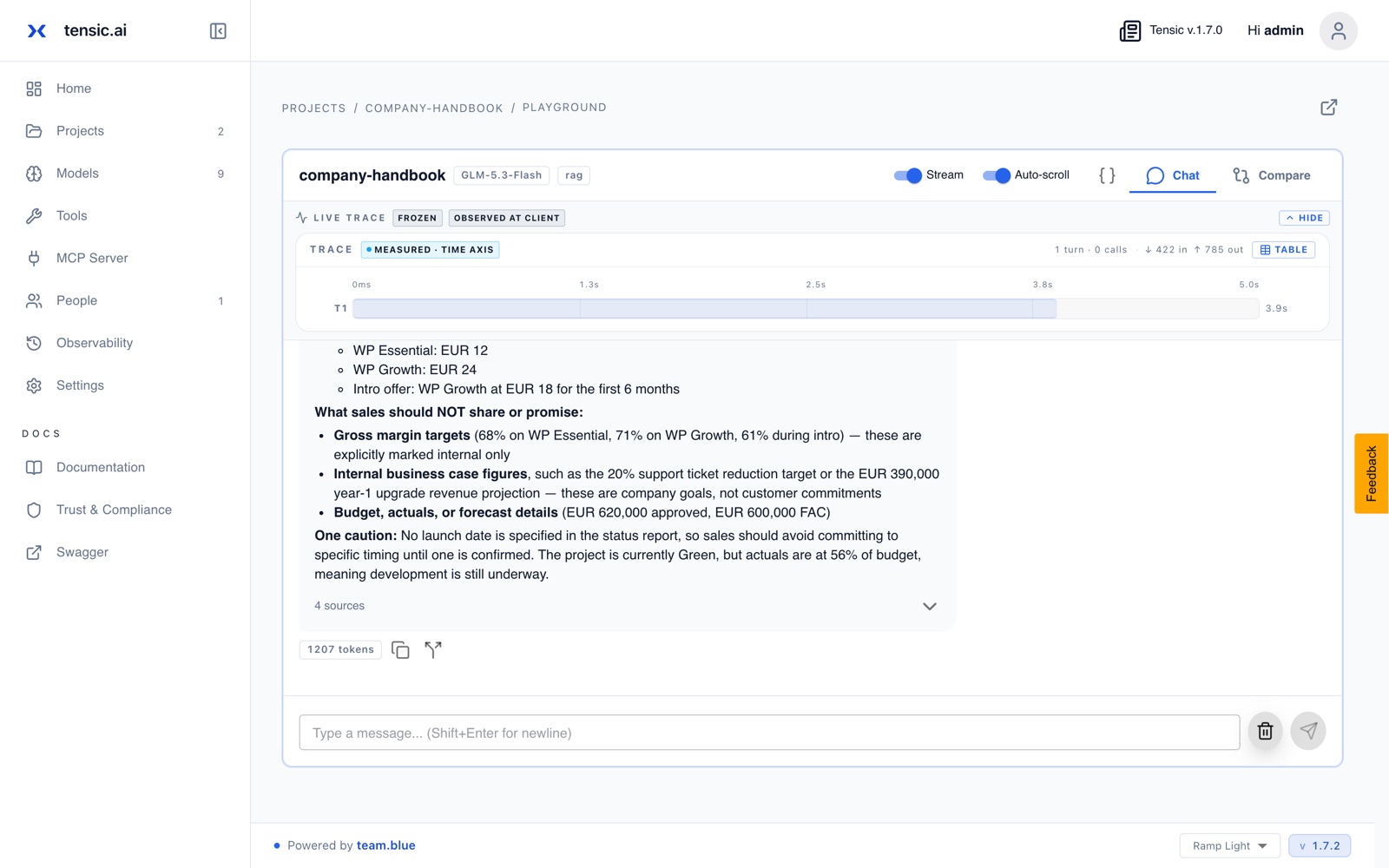Click the Swagger external link icon
Screen dimensions: 1389x868
click(34, 552)
